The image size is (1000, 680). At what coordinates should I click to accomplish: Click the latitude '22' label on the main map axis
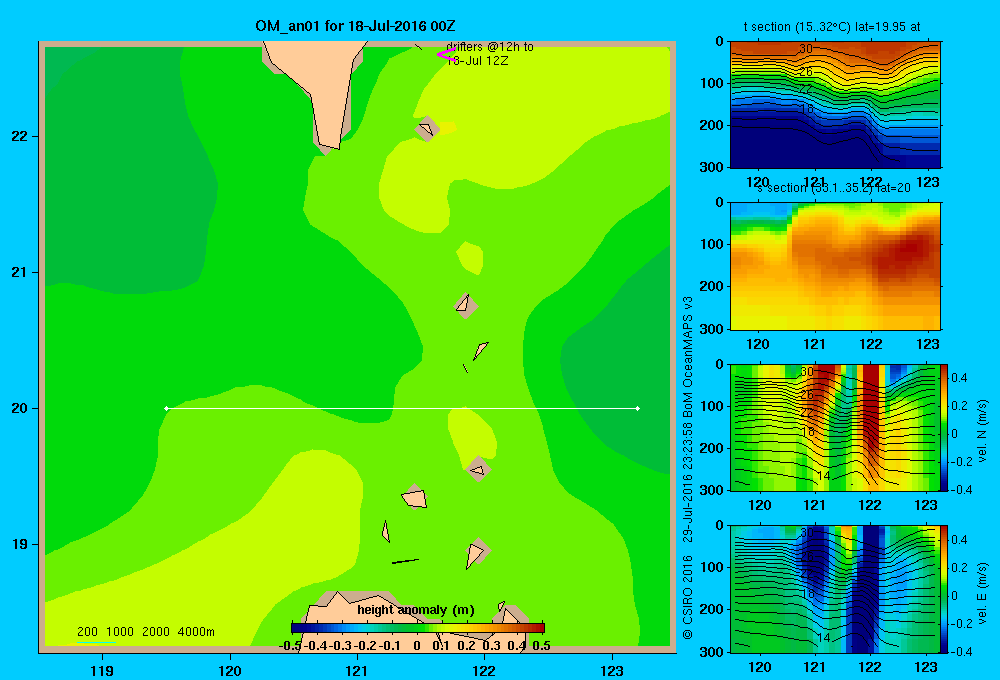point(20,137)
